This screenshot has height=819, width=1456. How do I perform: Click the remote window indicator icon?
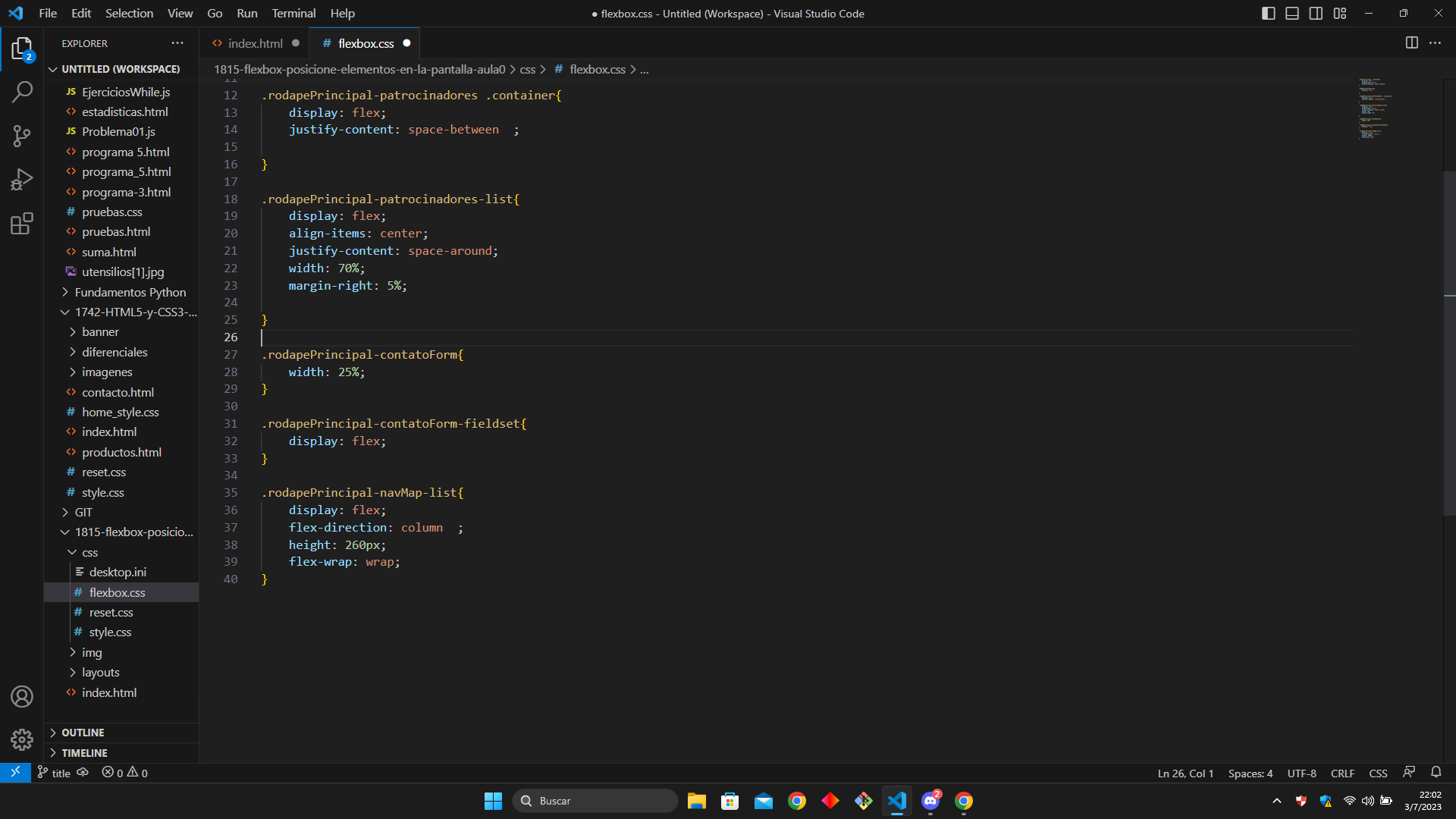(15, 773)
